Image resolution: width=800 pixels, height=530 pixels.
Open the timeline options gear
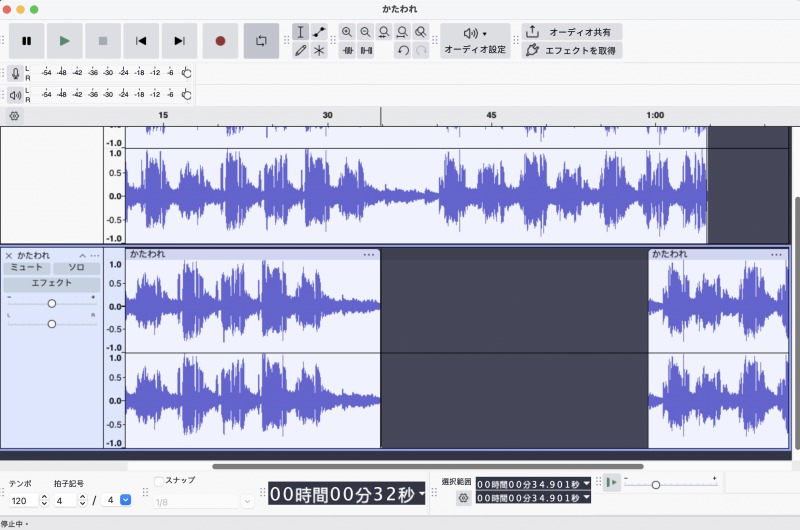(x=14, y=116)
